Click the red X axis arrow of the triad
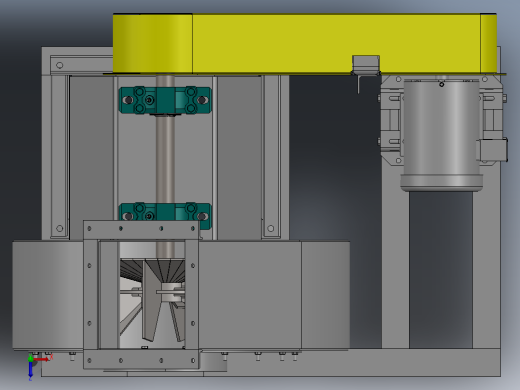The height and width of the screenshot is (390, 520). point(42,359)
